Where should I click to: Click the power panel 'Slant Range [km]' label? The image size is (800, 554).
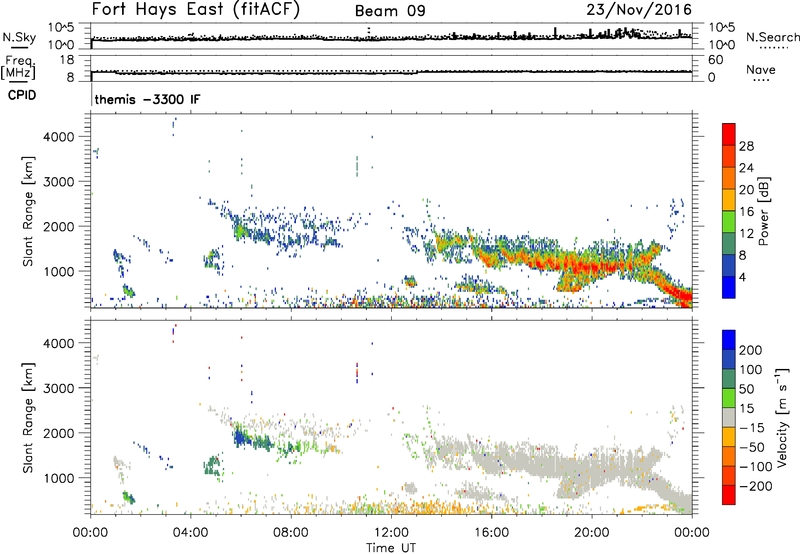(28, 211)
